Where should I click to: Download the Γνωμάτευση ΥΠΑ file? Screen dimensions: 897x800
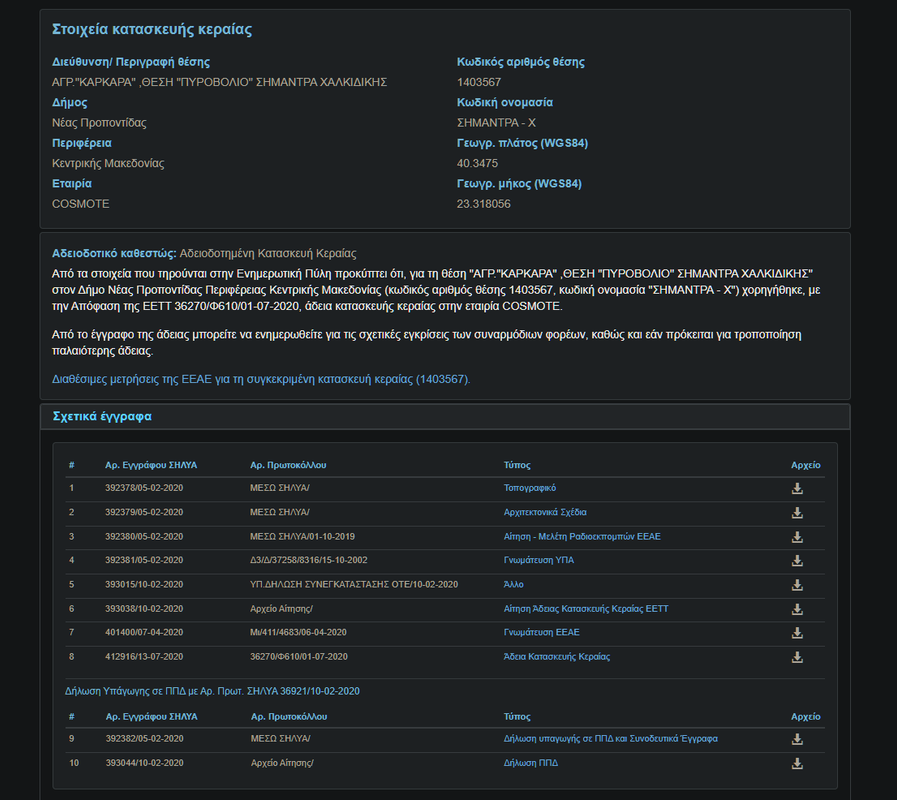(797, 561)
